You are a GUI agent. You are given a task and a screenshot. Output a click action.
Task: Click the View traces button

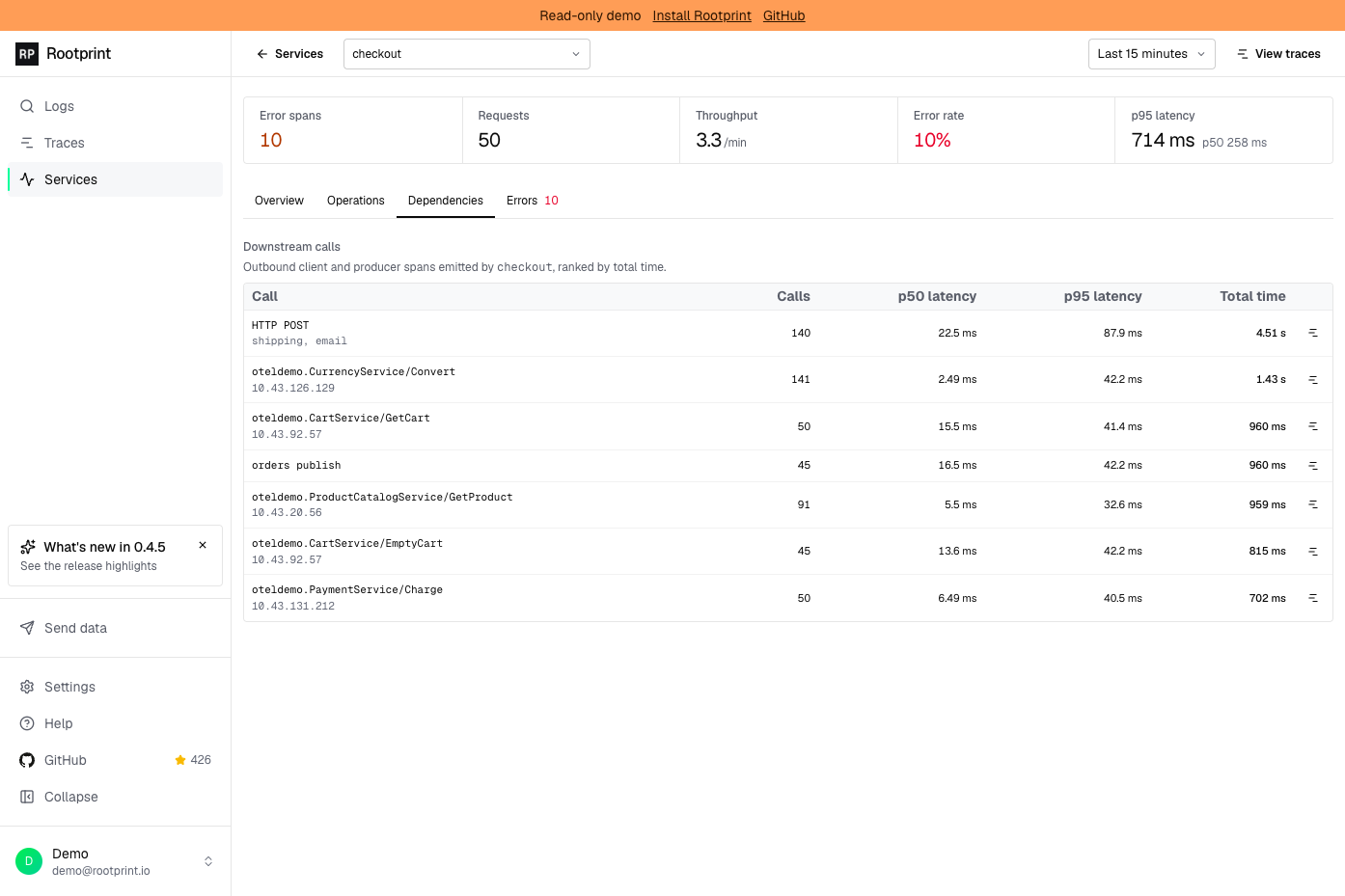[1278, 54]
